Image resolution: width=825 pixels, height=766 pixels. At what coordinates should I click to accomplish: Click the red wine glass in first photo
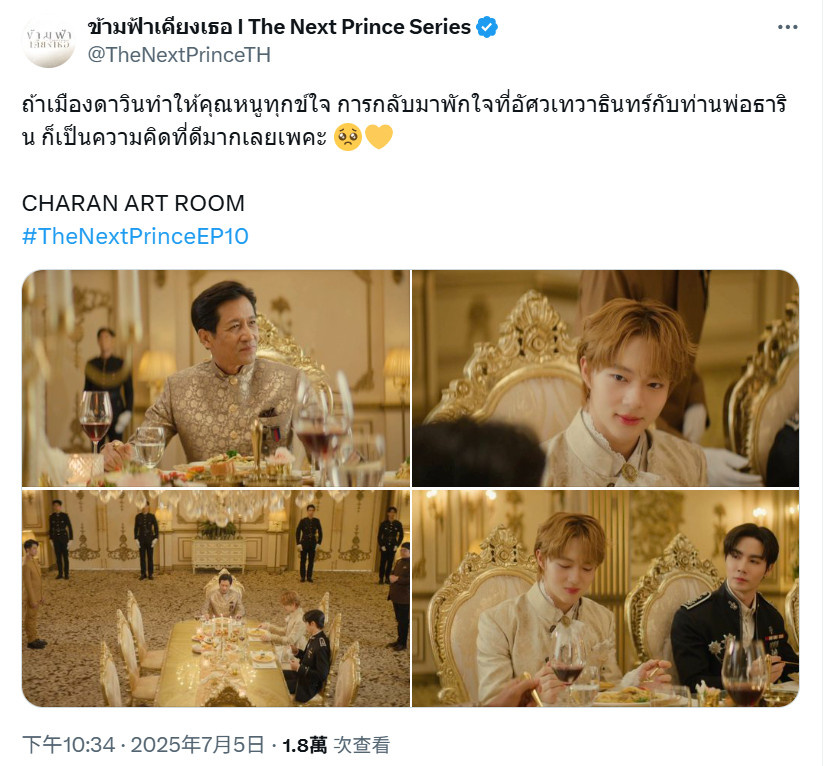(95, 421)
